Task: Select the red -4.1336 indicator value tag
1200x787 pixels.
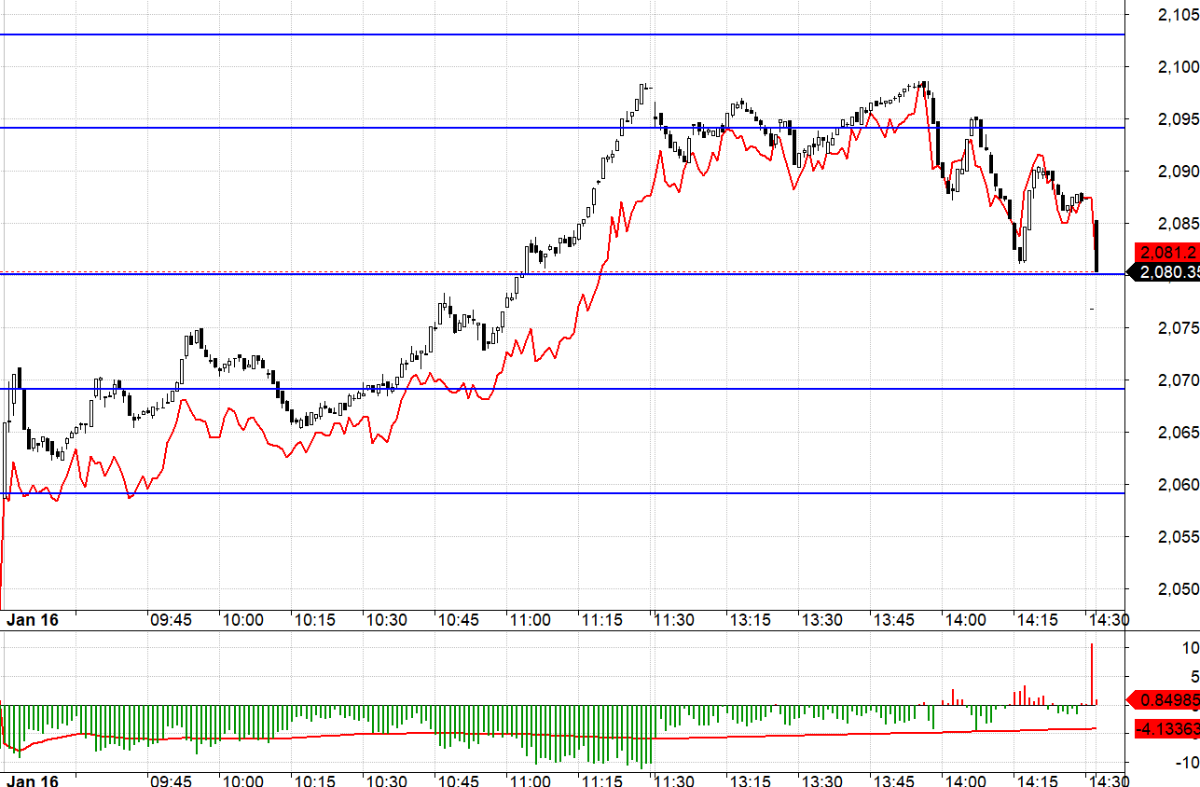Action: [x=1167, y=730]
